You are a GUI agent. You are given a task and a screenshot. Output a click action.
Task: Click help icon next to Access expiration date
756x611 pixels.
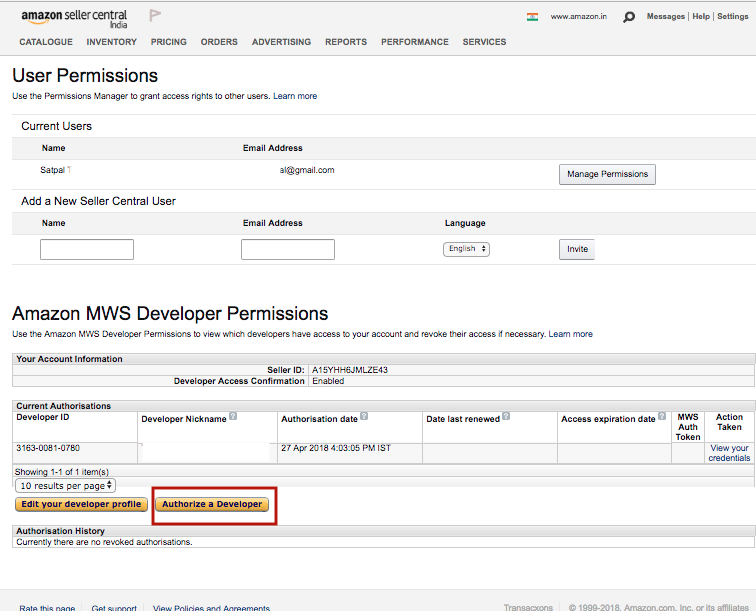(x=662, y=416)
